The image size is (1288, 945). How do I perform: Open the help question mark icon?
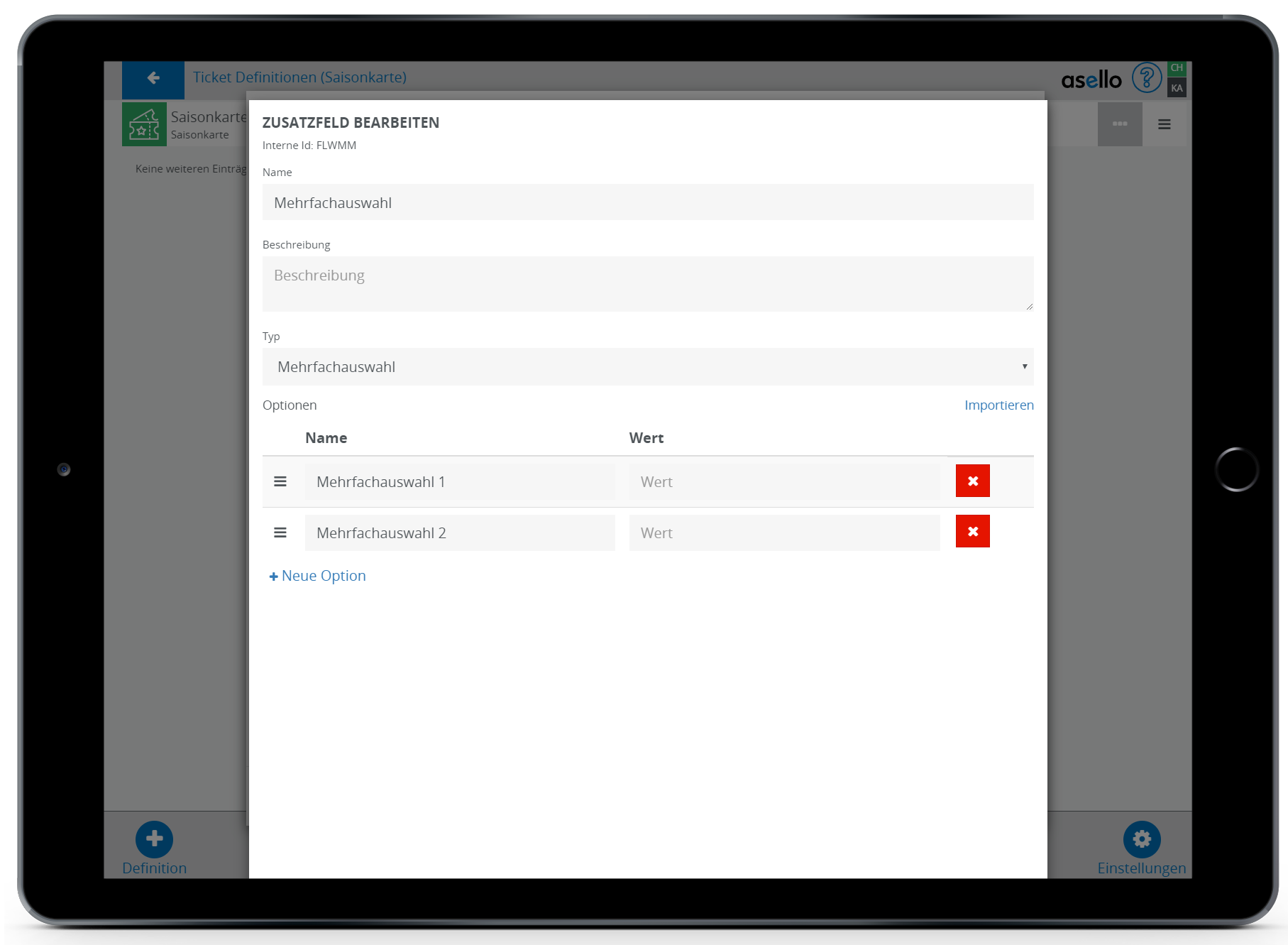click(x=1146, y=78)
